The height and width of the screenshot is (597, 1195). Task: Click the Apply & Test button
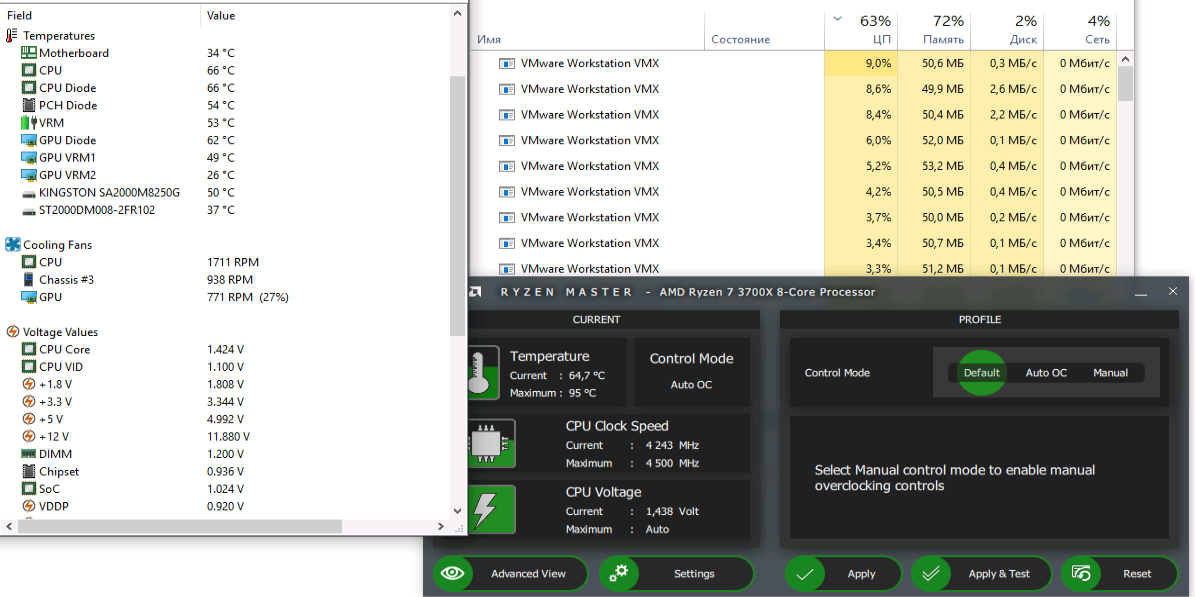982,573
